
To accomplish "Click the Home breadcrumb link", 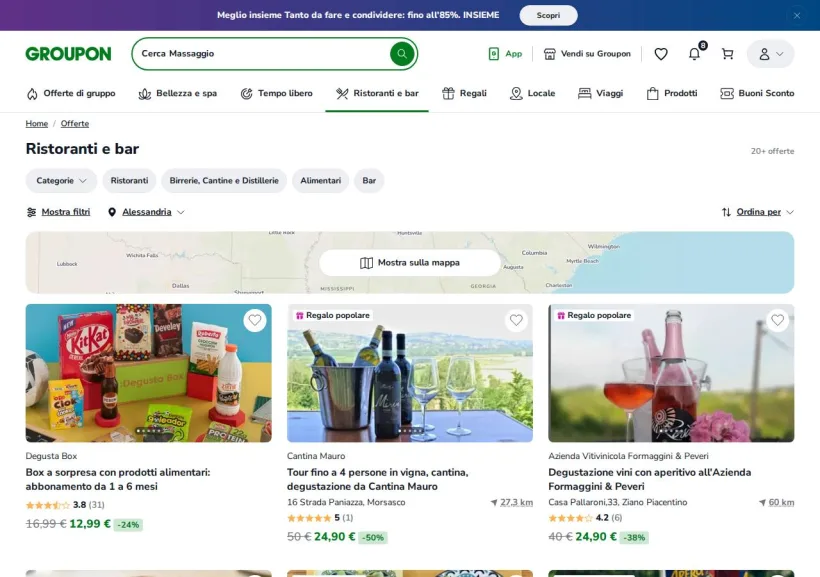I will [x=37, y=123].
